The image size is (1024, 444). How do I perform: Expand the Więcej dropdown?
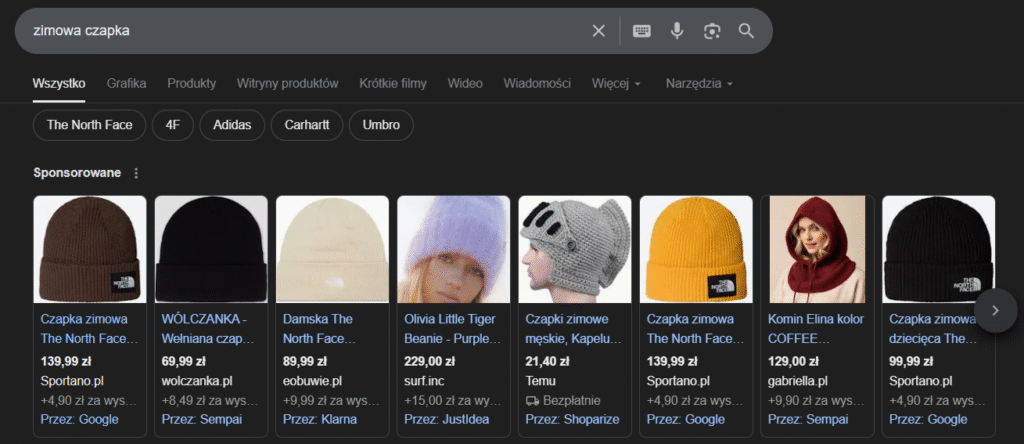[616, 83]
